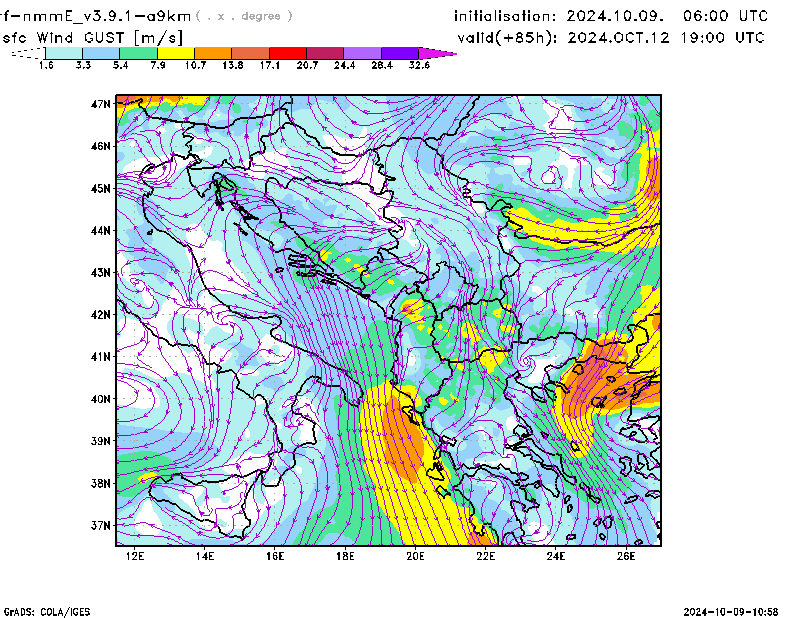
Task: Click the 40N latitude label
Action: (x=101, y=399)
